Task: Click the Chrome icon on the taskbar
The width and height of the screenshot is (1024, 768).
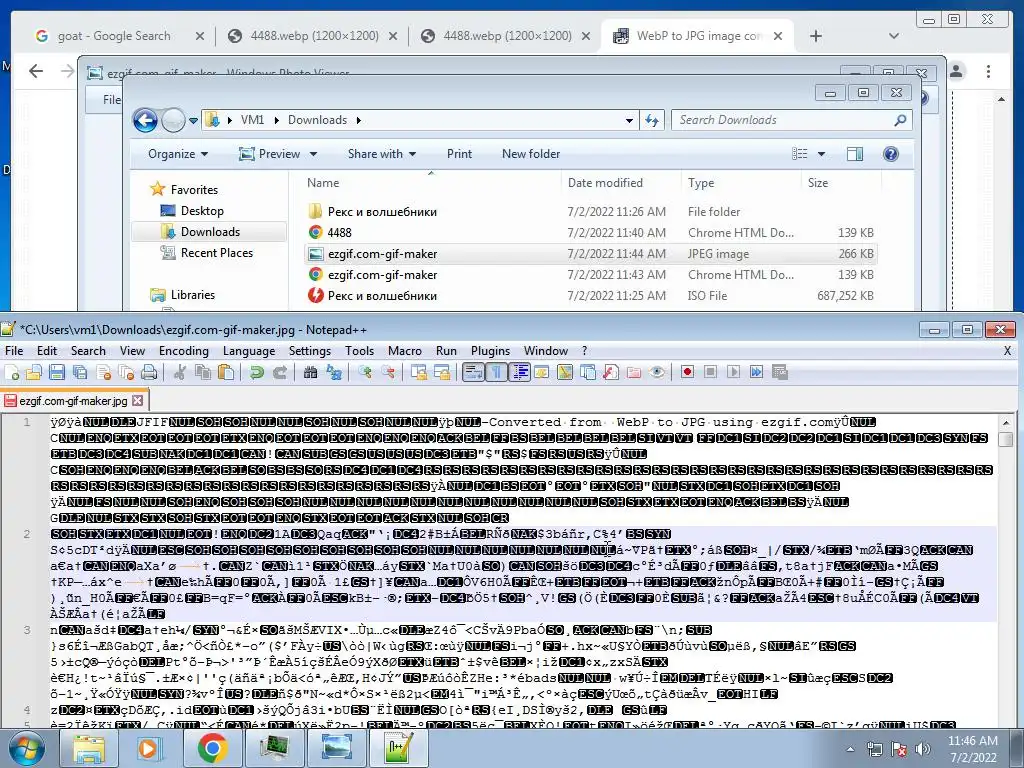Action: coord(212,748)
